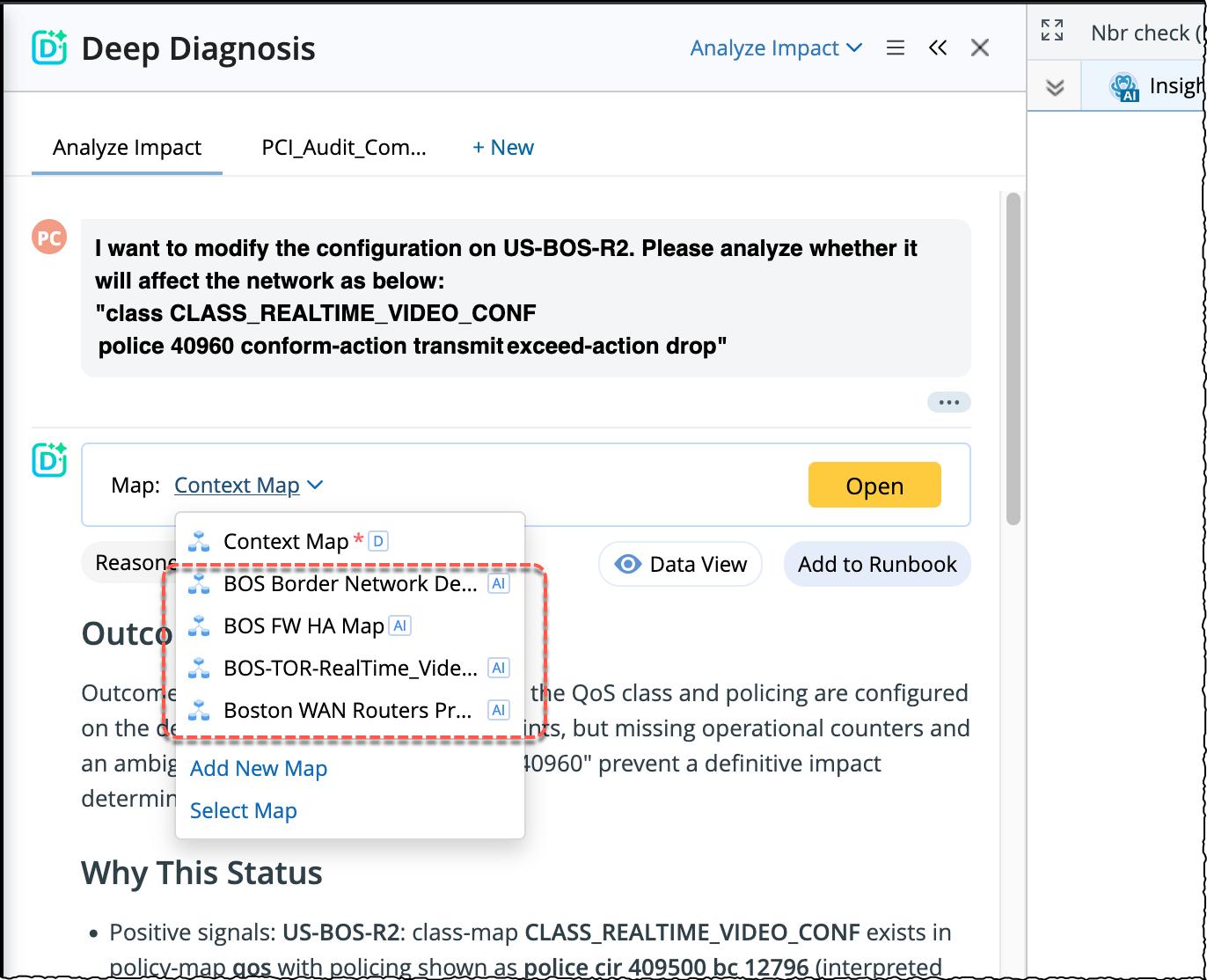The image size is (1207, 980).
Task: Click the double down chevron icon
Action: 1055,87
